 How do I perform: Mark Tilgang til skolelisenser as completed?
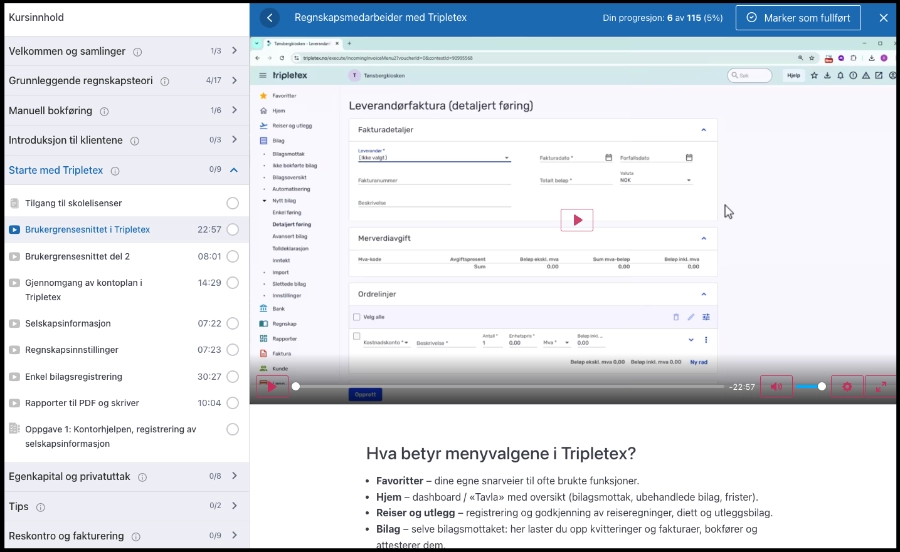(x=232, y=203)
